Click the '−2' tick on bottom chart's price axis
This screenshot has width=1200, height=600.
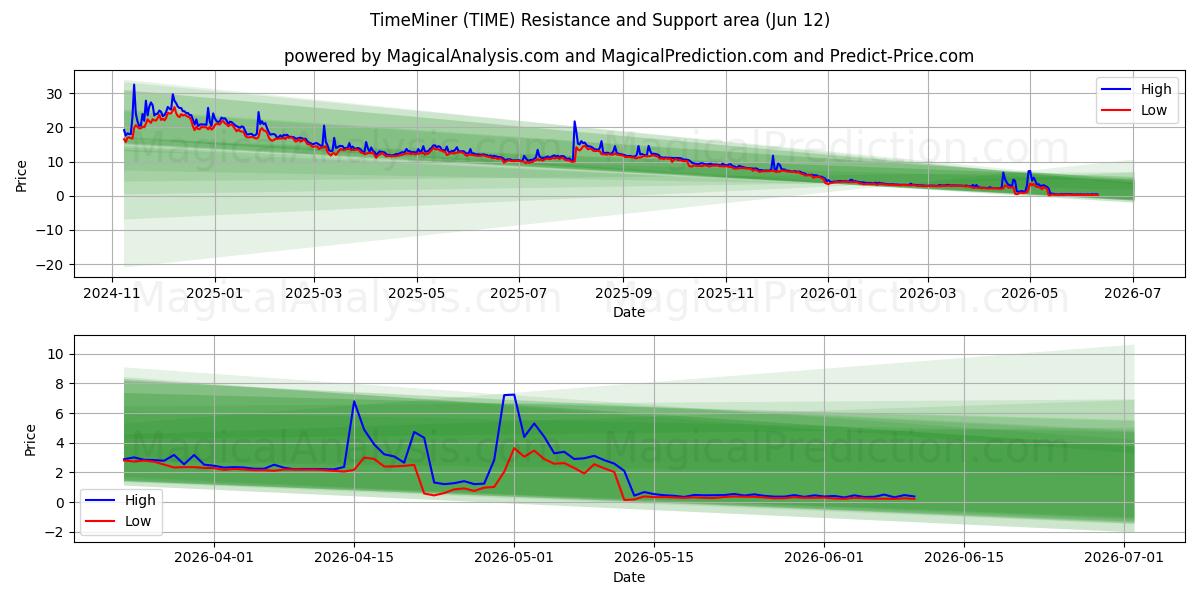[56, 532]
